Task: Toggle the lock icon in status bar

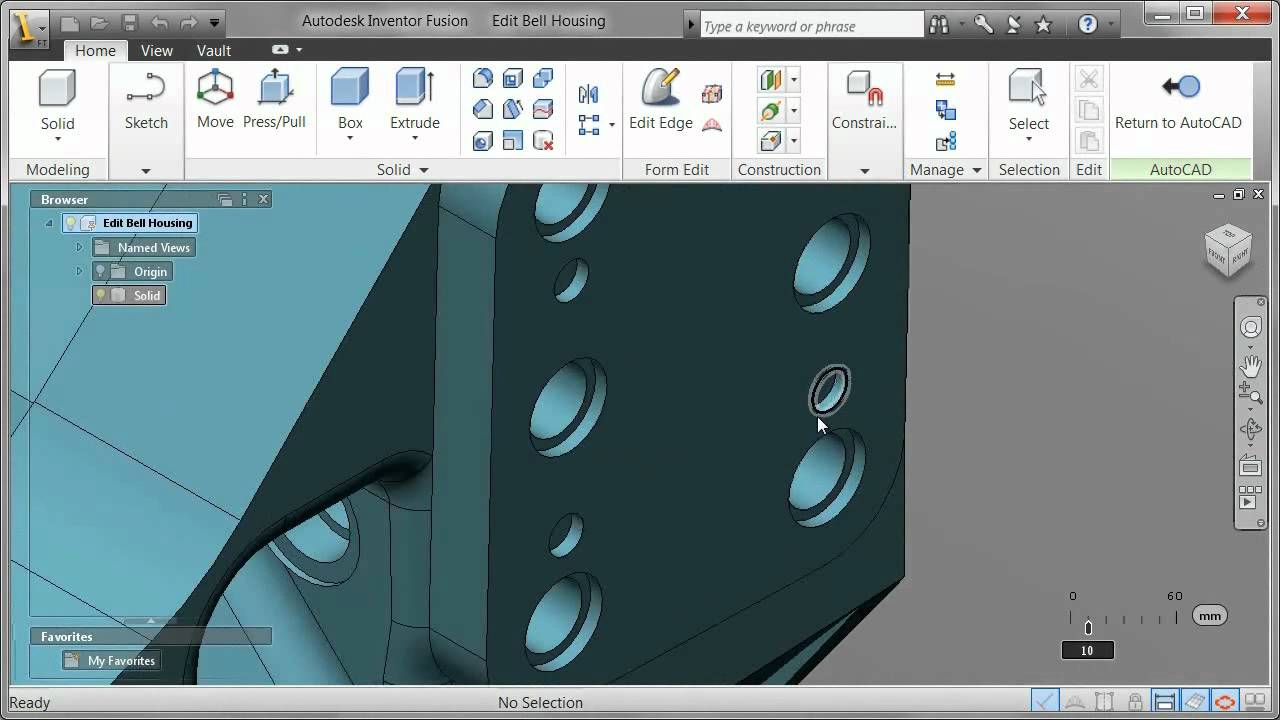Action: (x=1135, y=702)
